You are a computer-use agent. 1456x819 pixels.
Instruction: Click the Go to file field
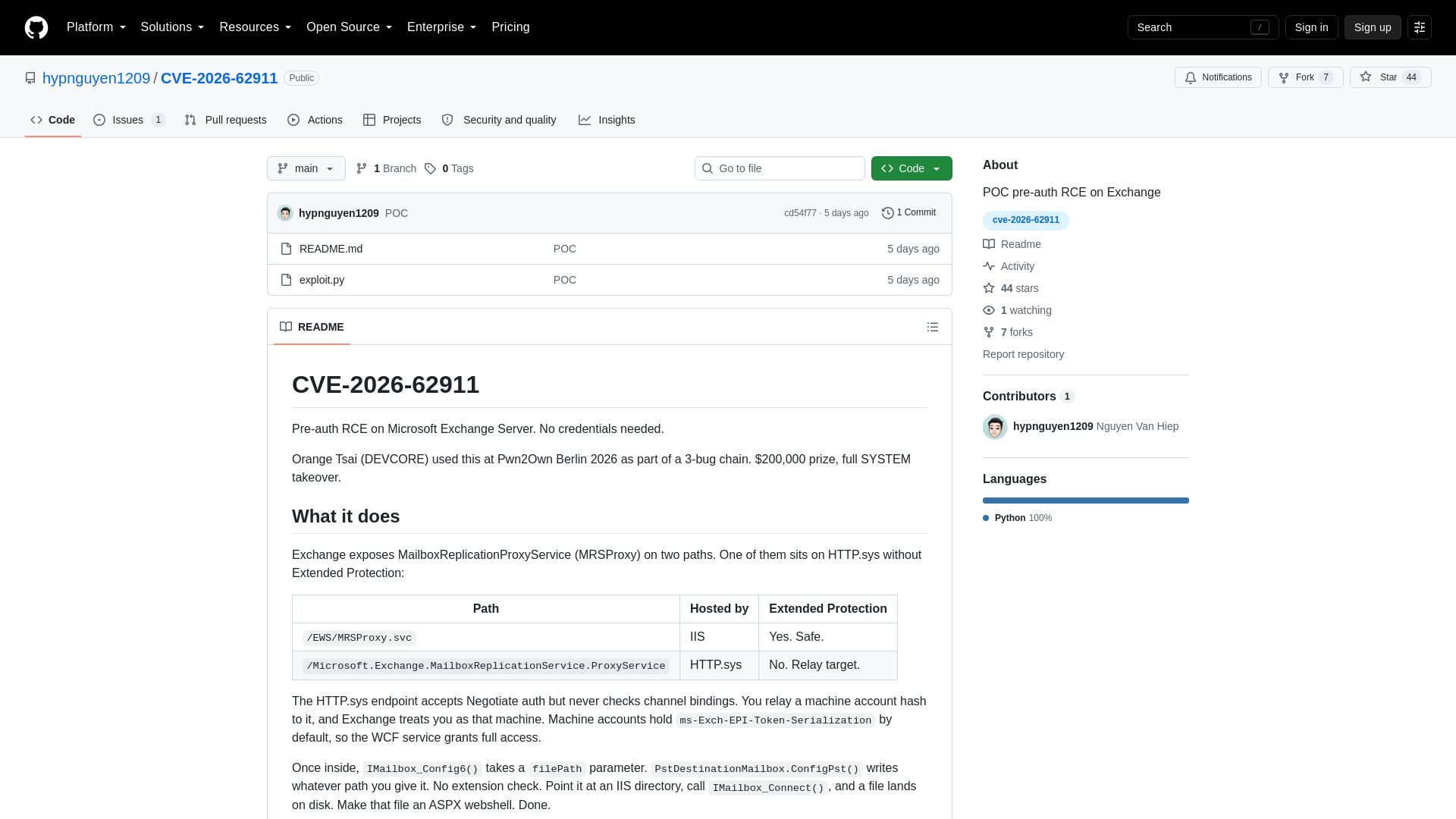pos(780,168)
